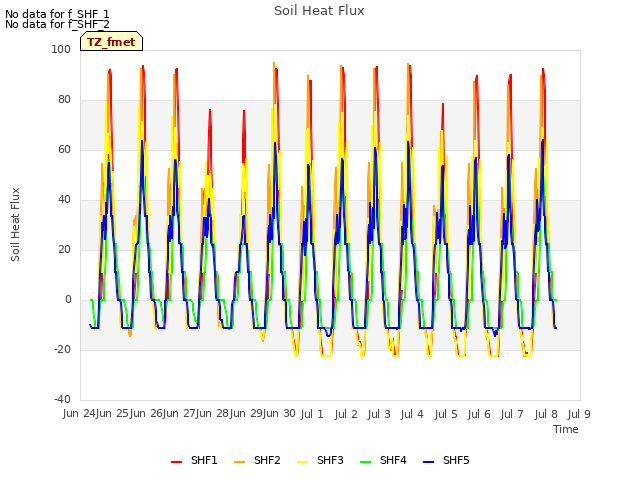Click the red SHF1 legend swatch

point(176,462)
